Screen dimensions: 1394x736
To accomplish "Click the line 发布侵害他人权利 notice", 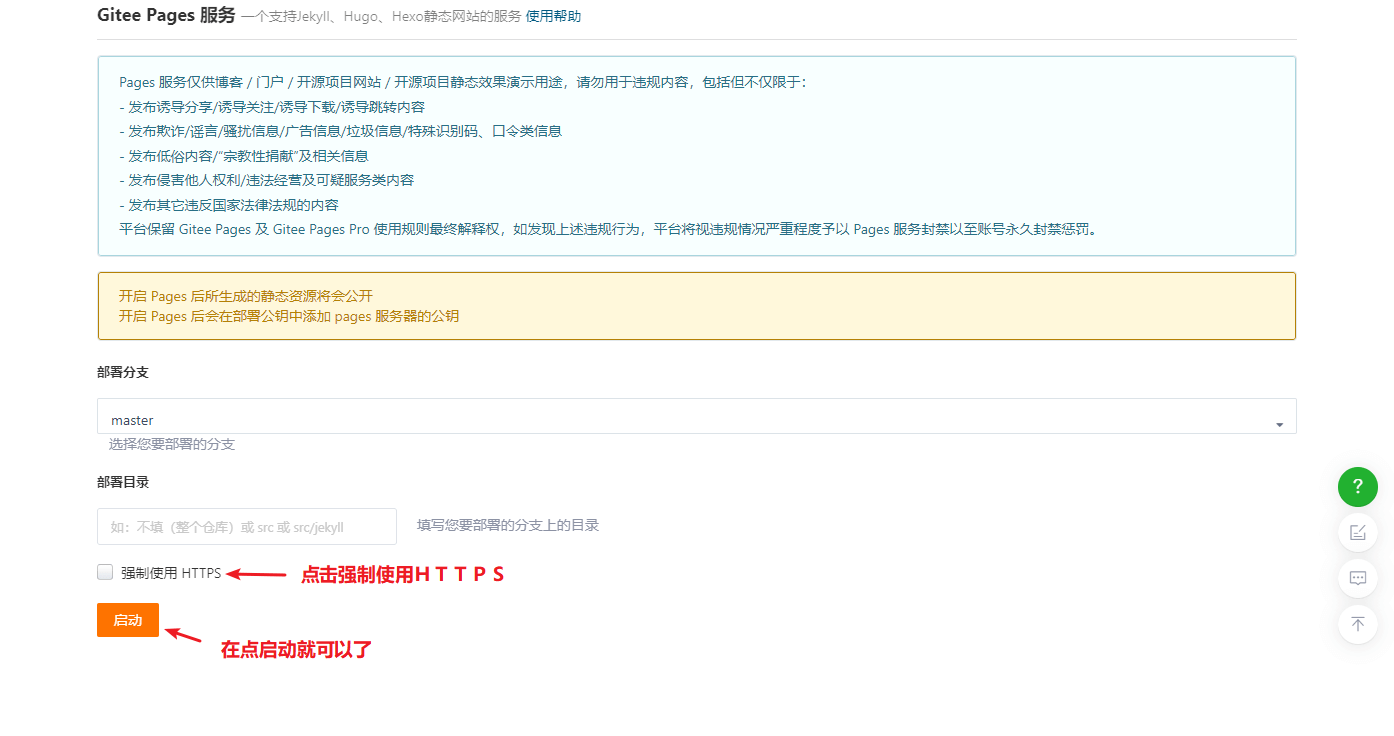I will [266, 180].
